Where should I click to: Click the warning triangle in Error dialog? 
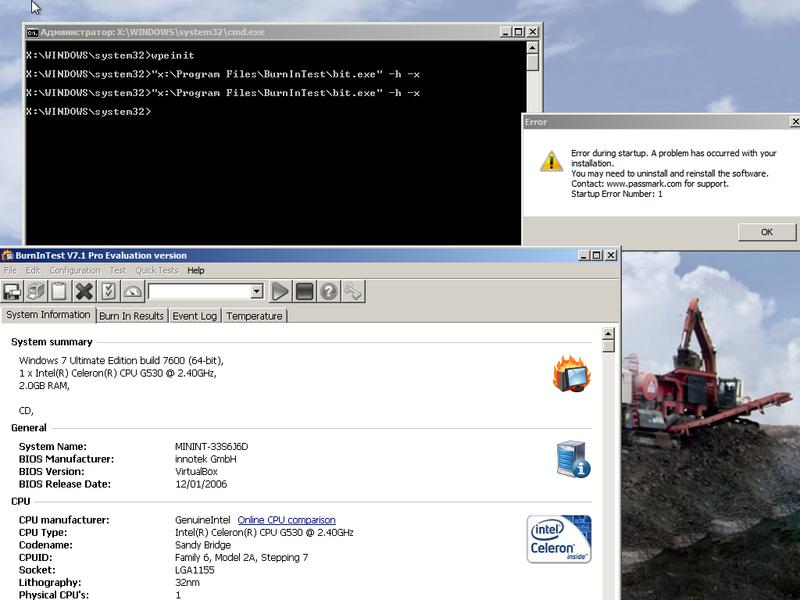551,161
